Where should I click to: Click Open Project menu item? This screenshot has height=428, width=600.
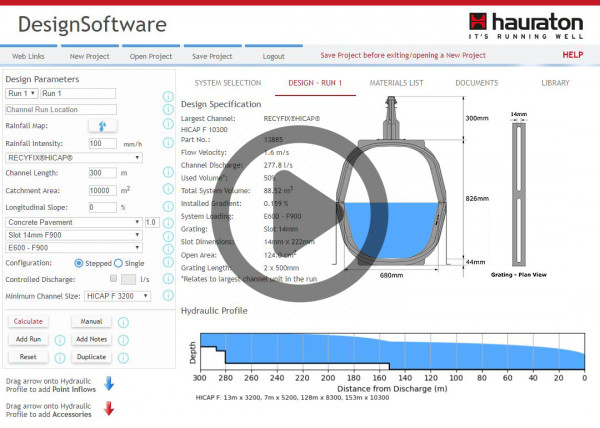(151, 56)
